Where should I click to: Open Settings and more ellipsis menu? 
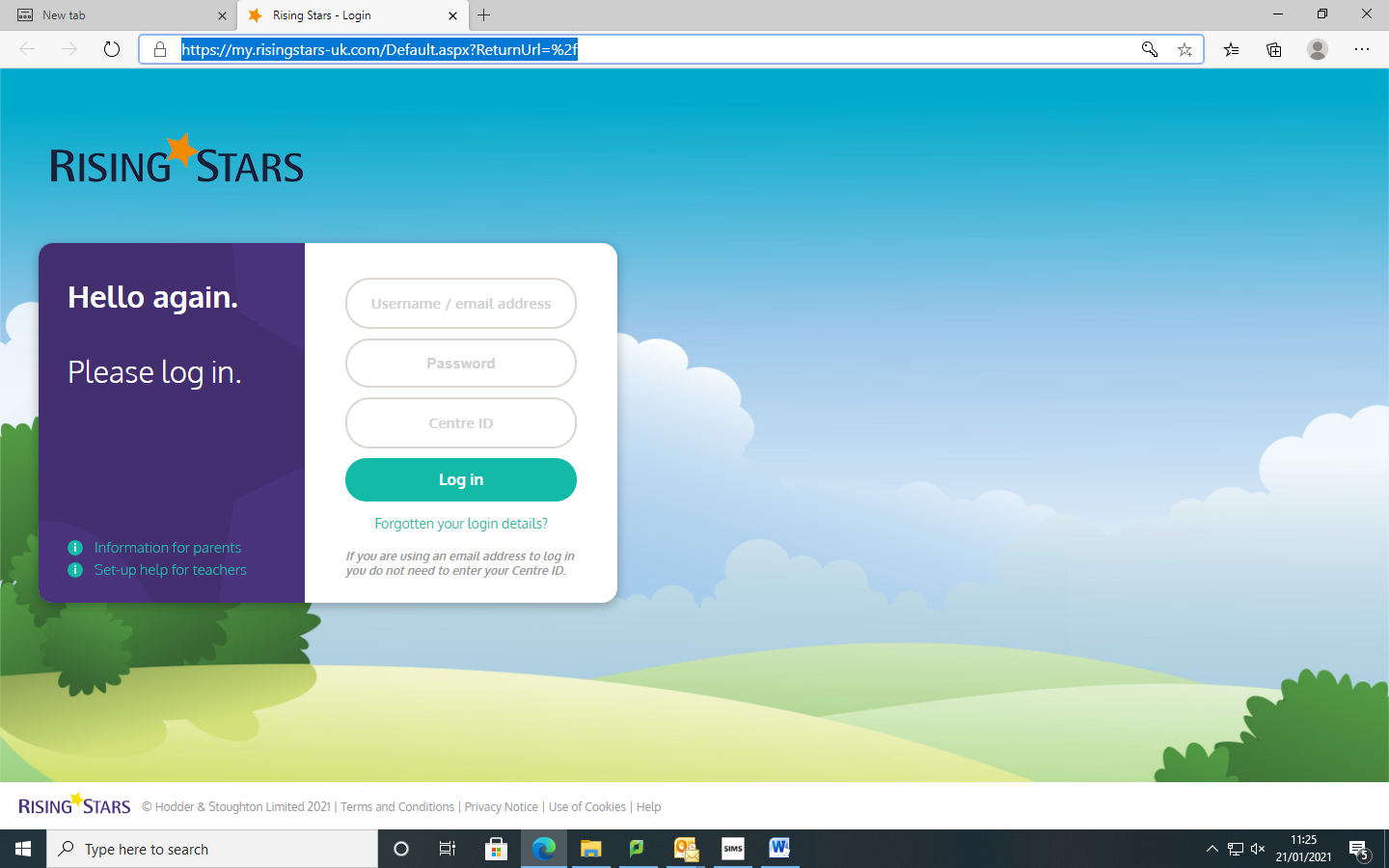(1362, 49)
